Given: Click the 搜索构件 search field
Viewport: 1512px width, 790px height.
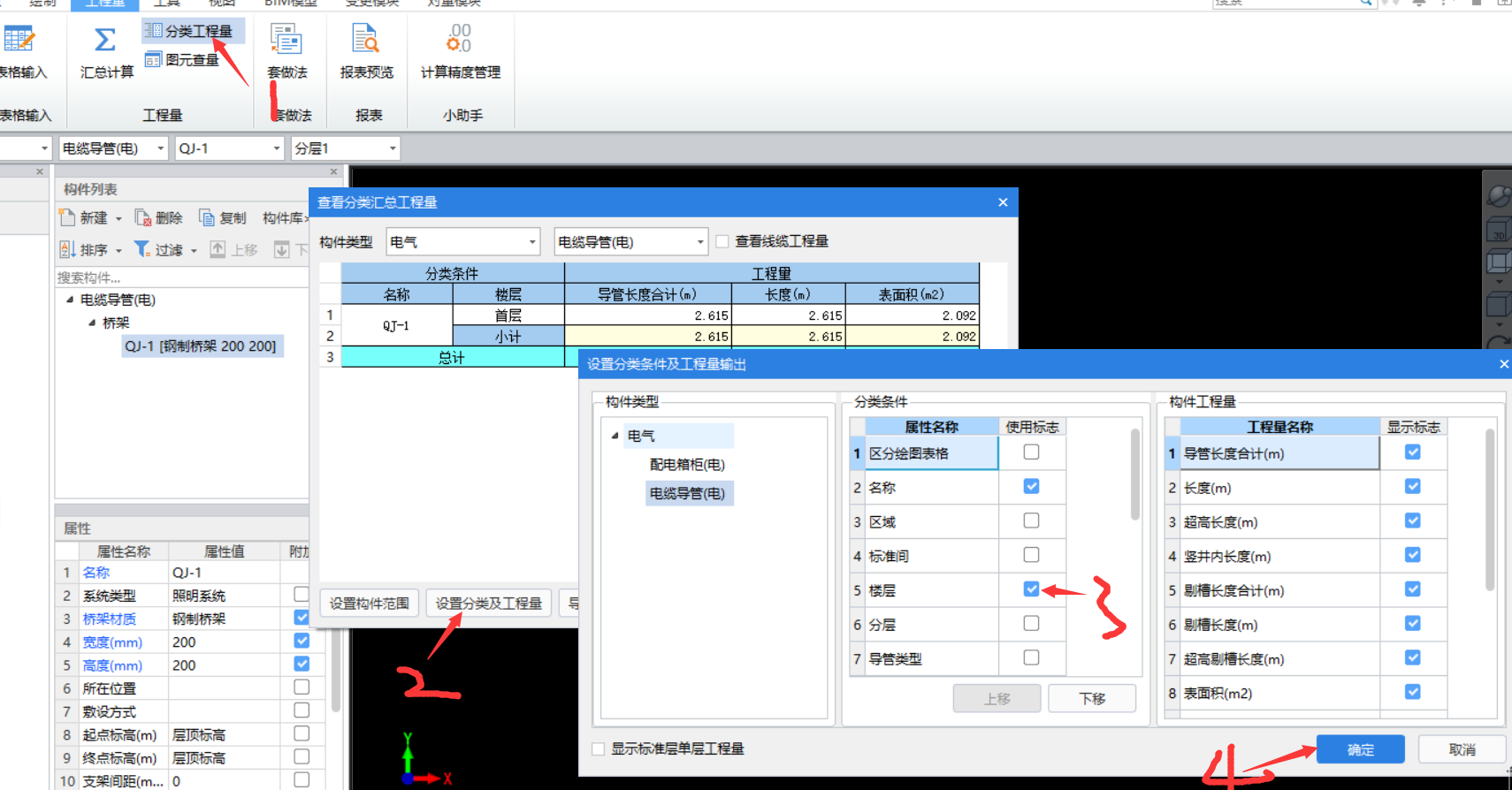Looking at the screenshot, I should tap(181, 277).
